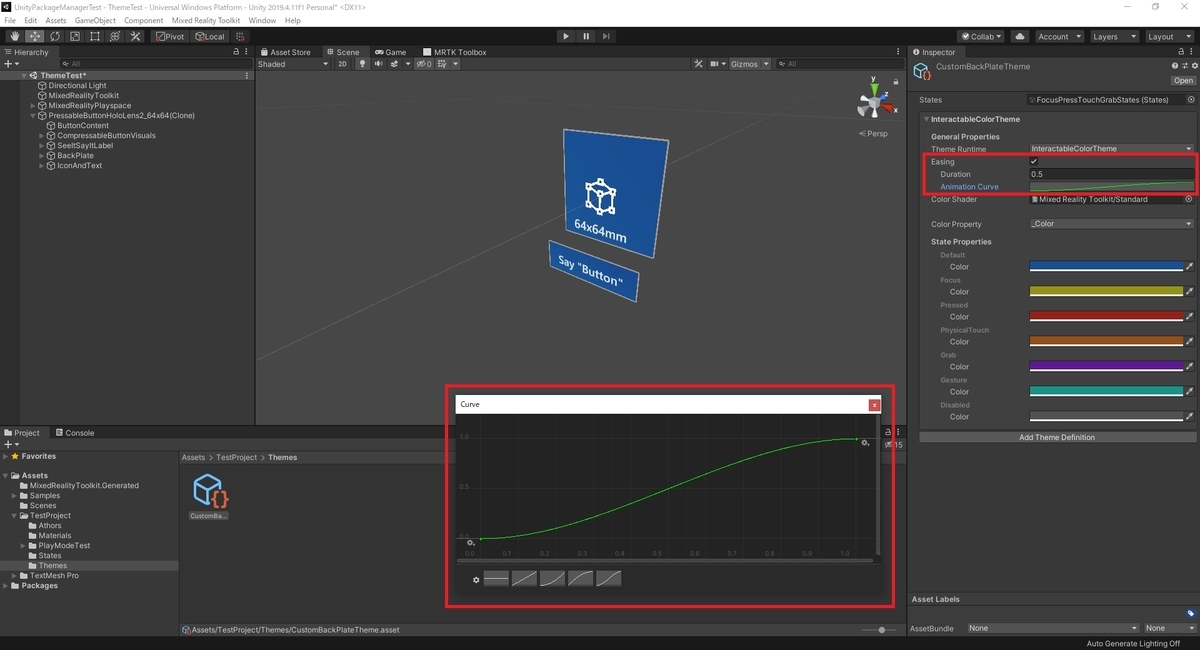Image resolution: width=1200 pixels, height=650 pixels.
Task: Pause the editor playback
Action: pos(586,36)
